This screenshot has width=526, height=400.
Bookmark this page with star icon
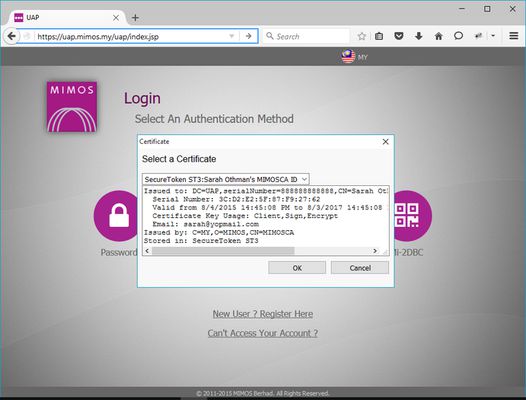coord(361,36)
